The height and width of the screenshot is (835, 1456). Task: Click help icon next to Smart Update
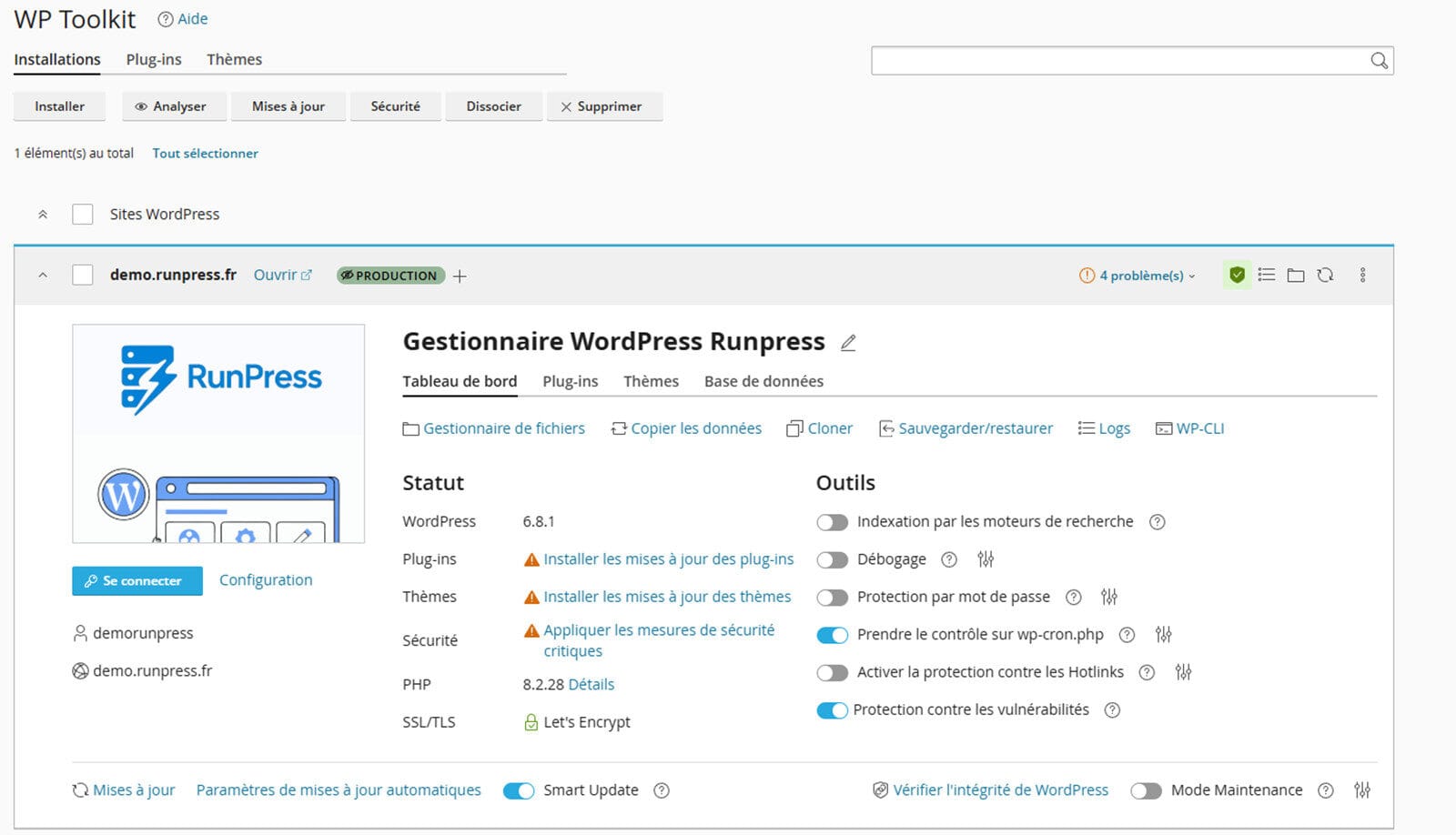pyautogui.click(x=662, y=790)
